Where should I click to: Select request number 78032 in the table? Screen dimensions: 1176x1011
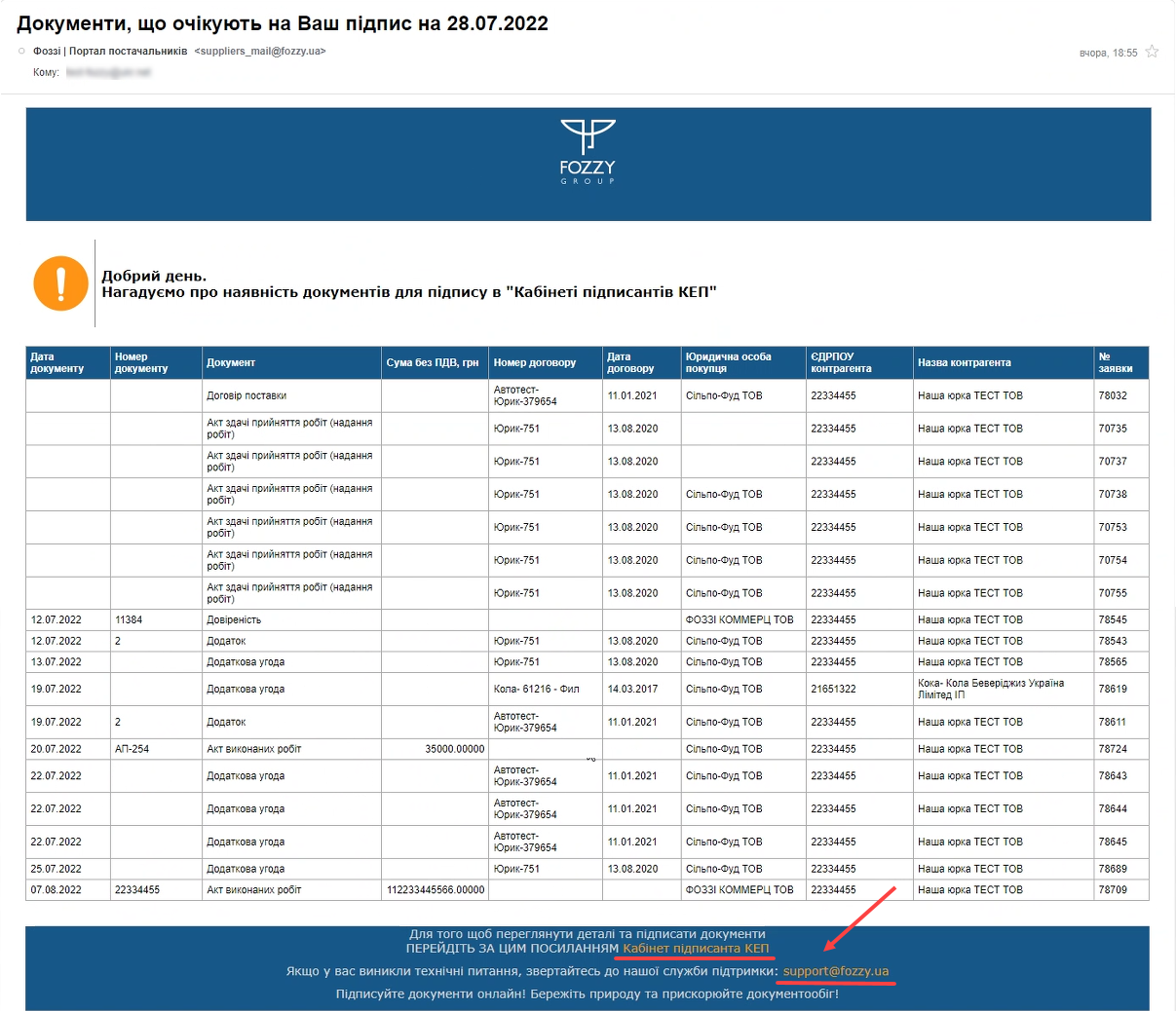(x=1113, y=395)
